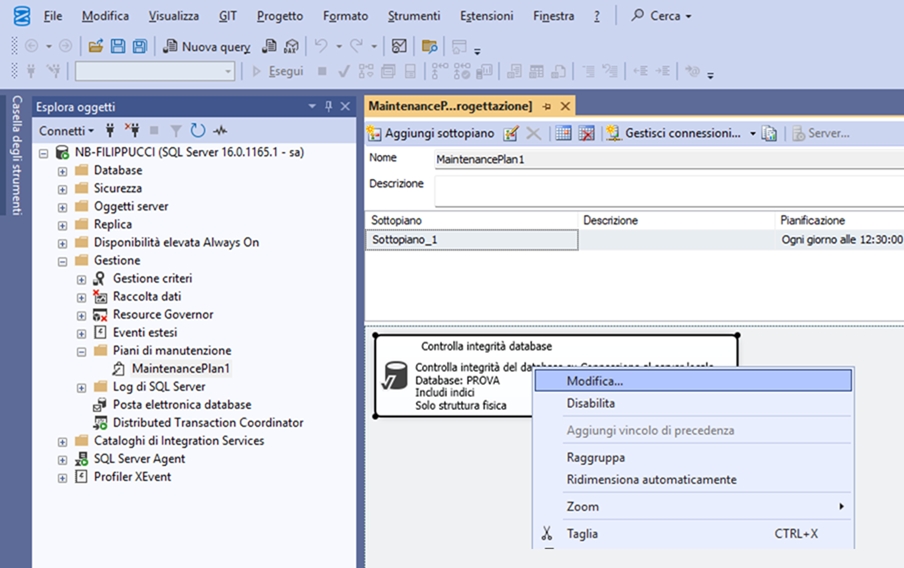The height and width of the screenshot is (568, 904).
Task: Open the Activity Monitor pulse icon
Action: click(x=220, y=131)
